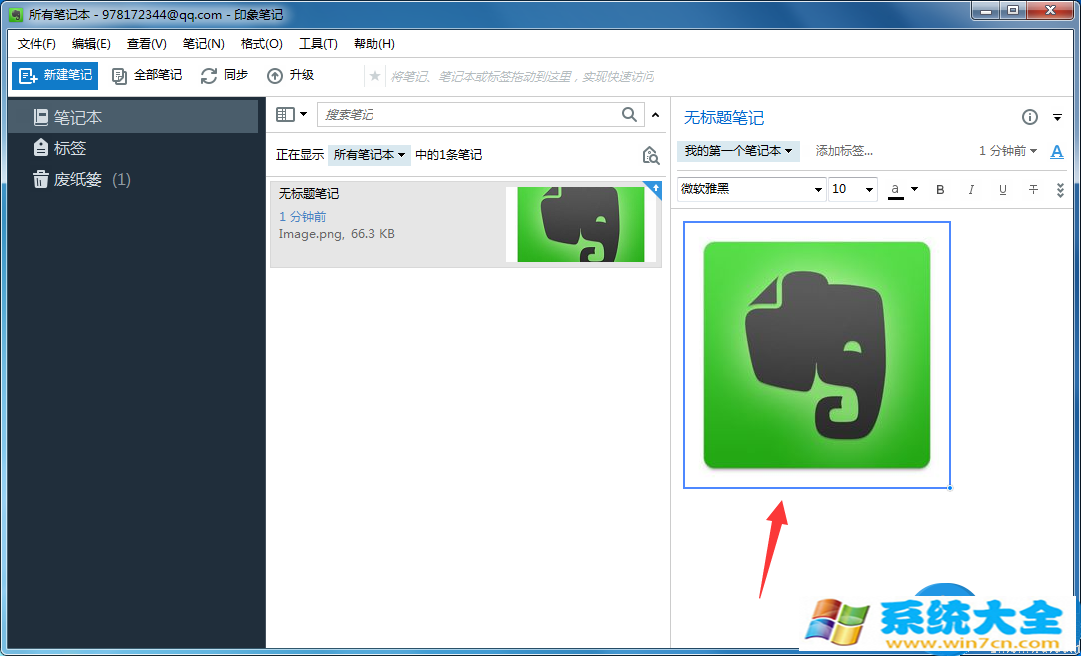The width and height of the screenshot is (1081, 656).
Task: Click the New Note (新建笔记) button
Action: 55,76
